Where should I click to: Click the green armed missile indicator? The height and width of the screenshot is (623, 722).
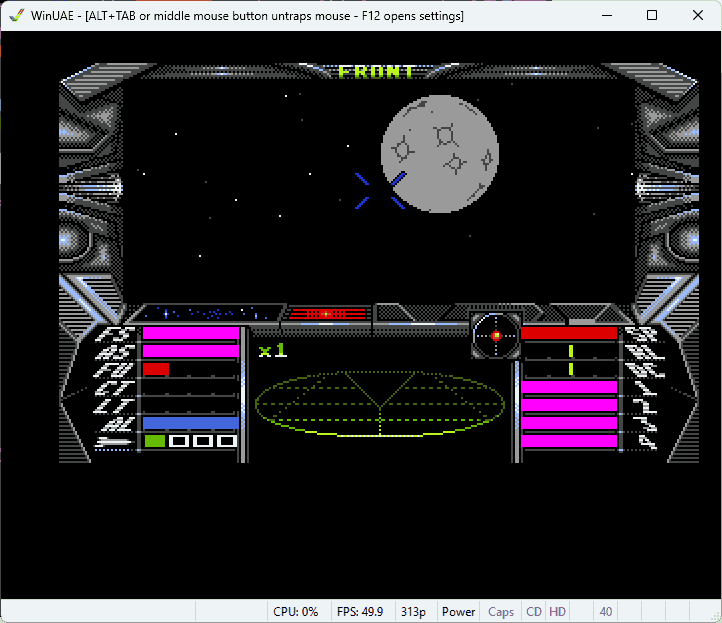click(155, 441)
